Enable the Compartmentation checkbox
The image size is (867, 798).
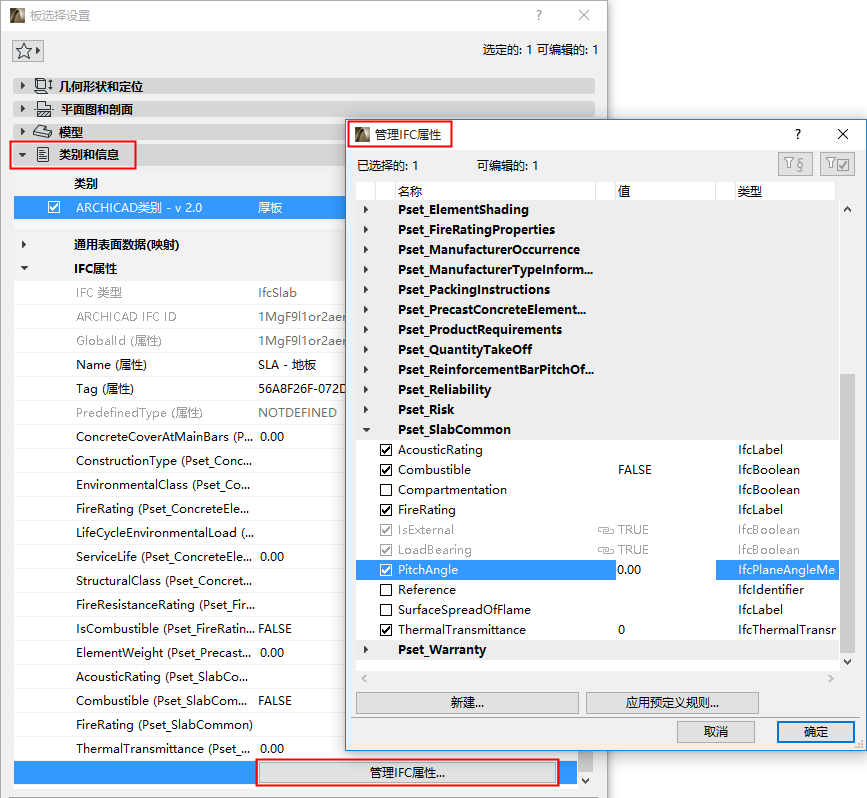[386, 489]
